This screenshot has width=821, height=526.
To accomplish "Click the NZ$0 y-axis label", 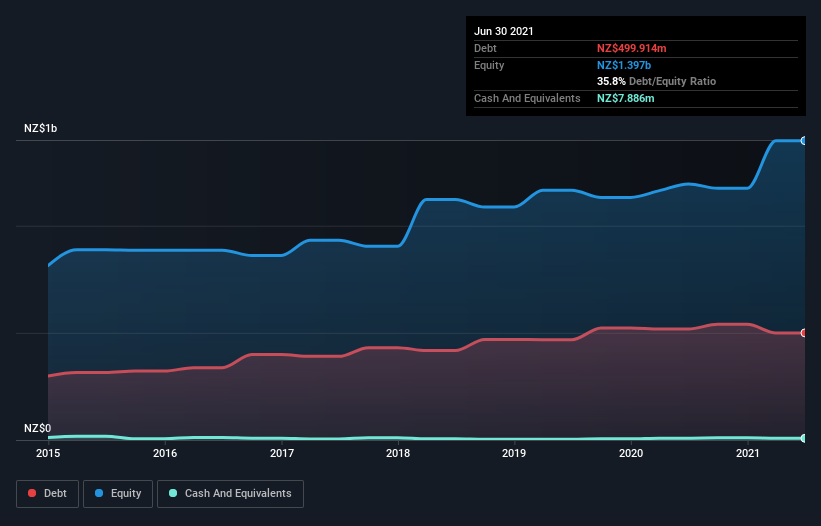I will (38, 428).
